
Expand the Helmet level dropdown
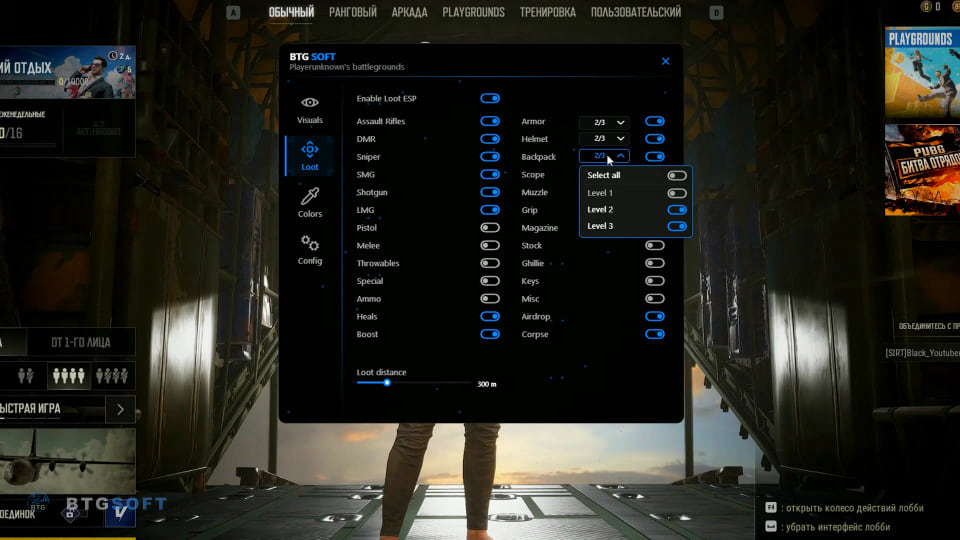click(x=604, y=138)
